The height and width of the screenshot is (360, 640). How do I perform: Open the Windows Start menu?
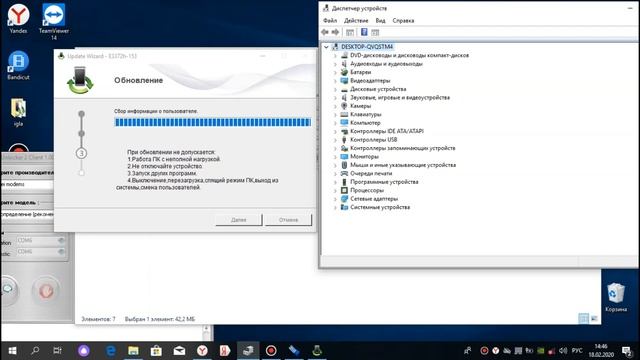click(12, 351)
